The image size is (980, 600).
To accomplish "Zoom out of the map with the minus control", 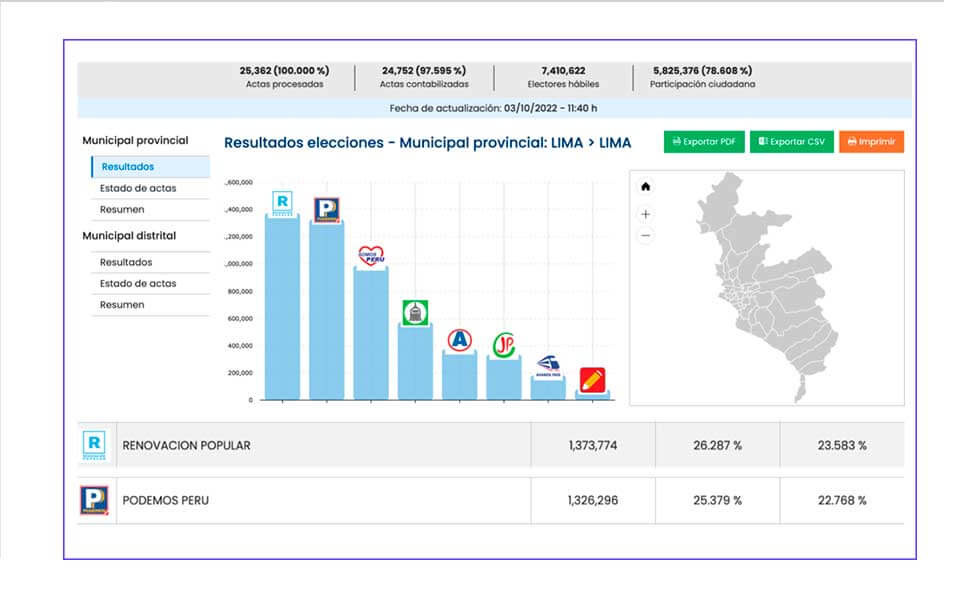I will [647, 235].
